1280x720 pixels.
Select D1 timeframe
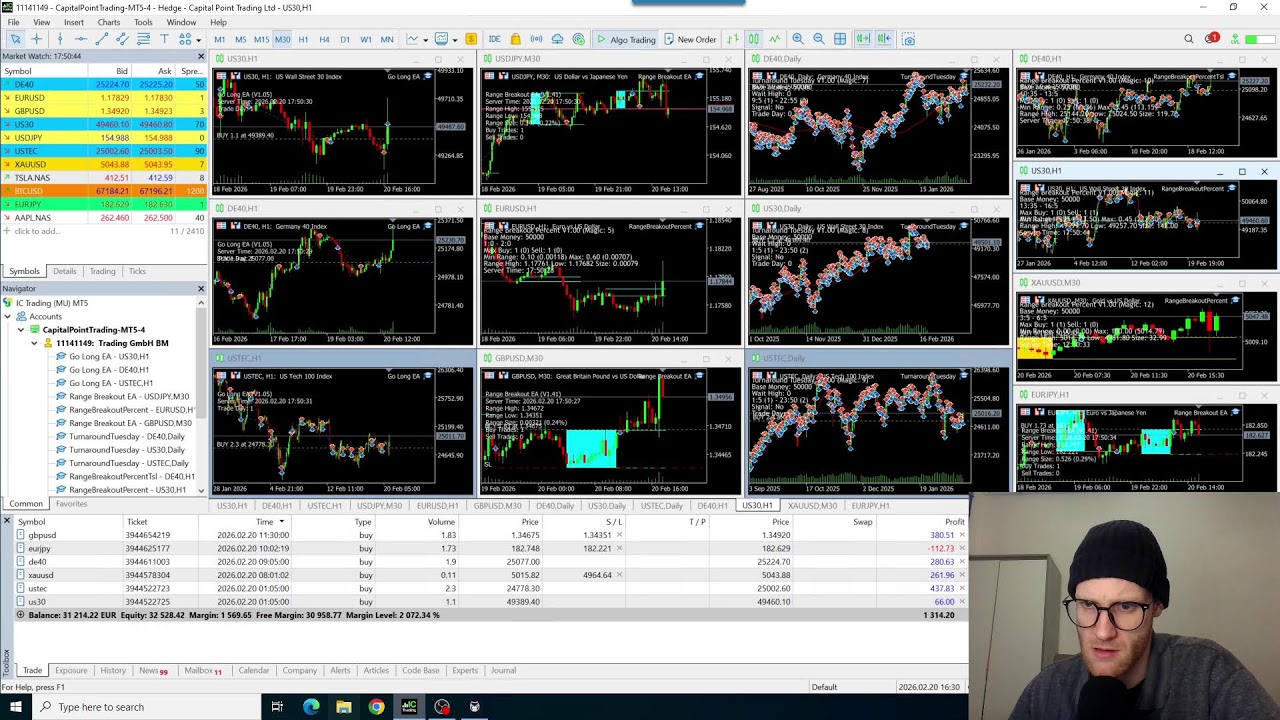pos(345,39)
